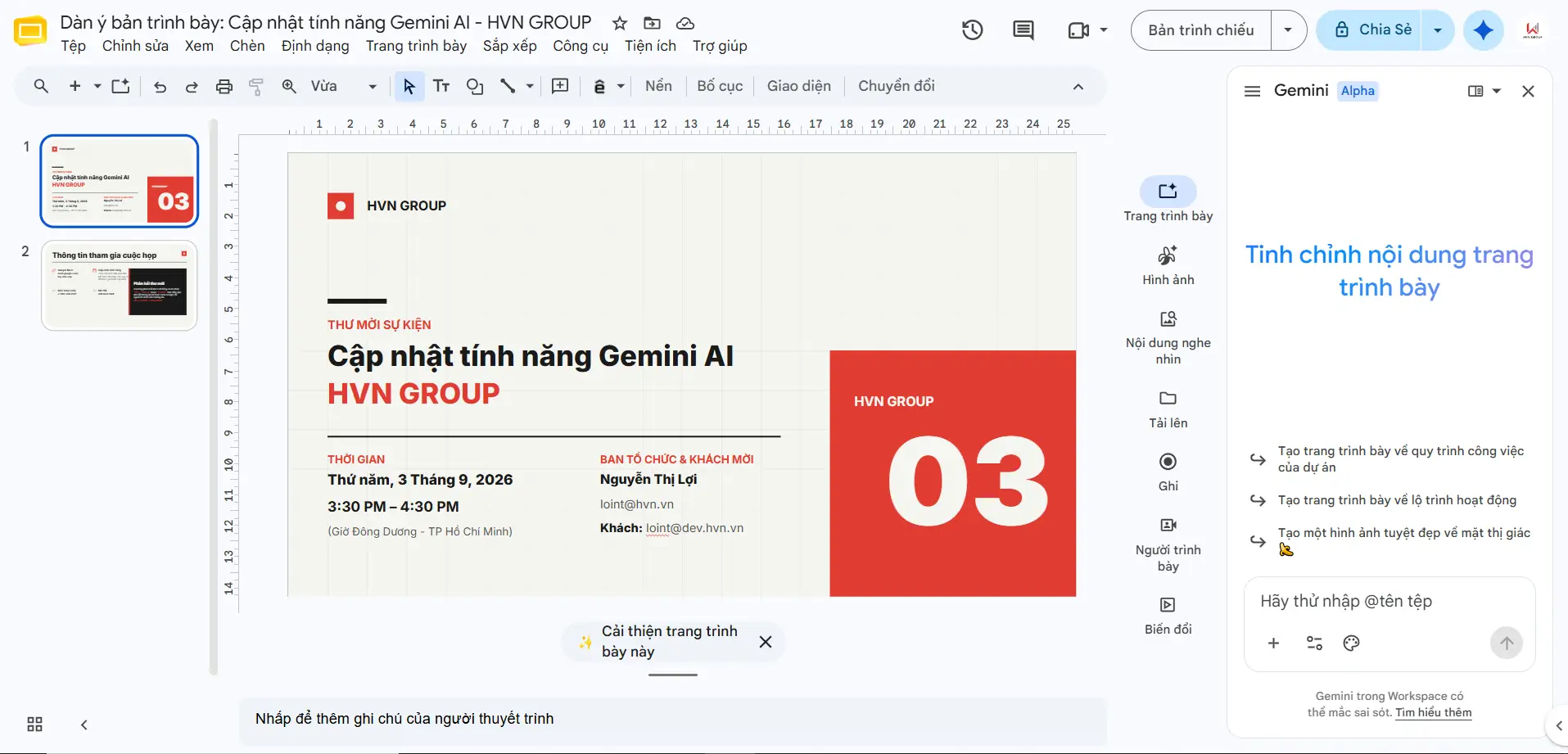Image resolution: width=1568 pixels, height=754 pixels.
Task: Collapse the slide filmstrip panel
Action: click(84, 725)
